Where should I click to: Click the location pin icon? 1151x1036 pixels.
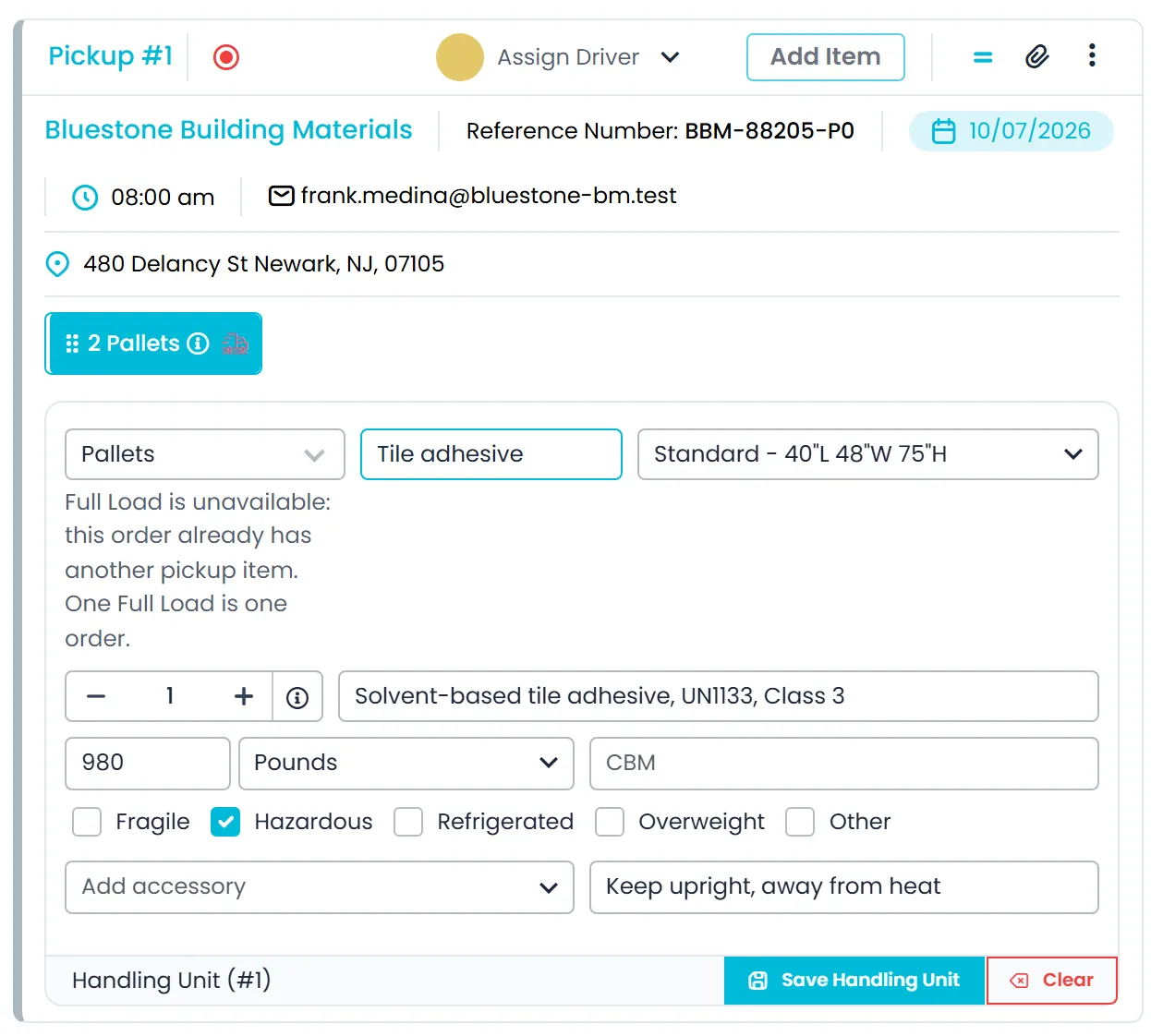coord(57,264)
